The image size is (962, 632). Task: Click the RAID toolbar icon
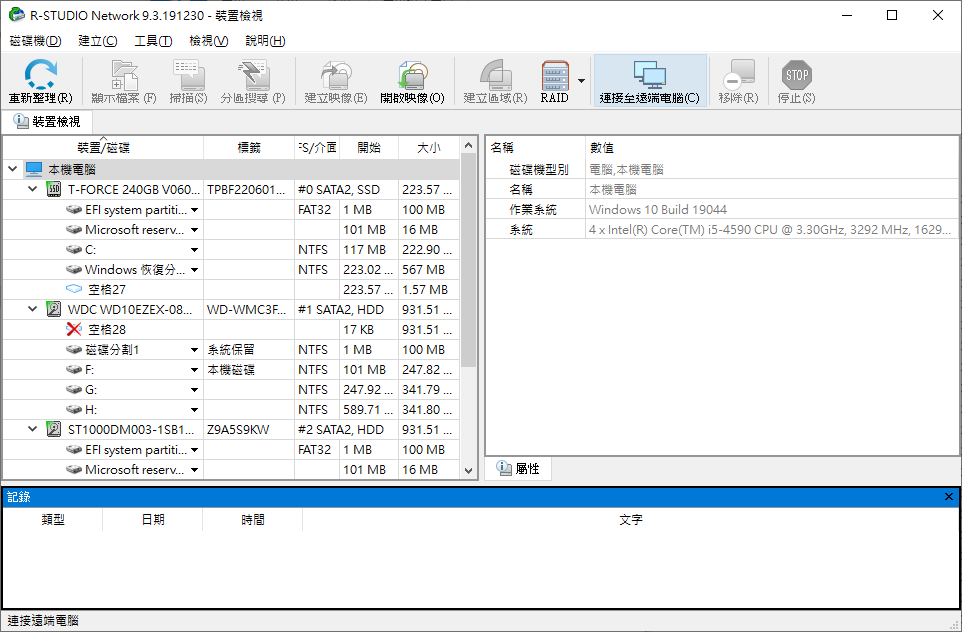click(x=555, y=75)
